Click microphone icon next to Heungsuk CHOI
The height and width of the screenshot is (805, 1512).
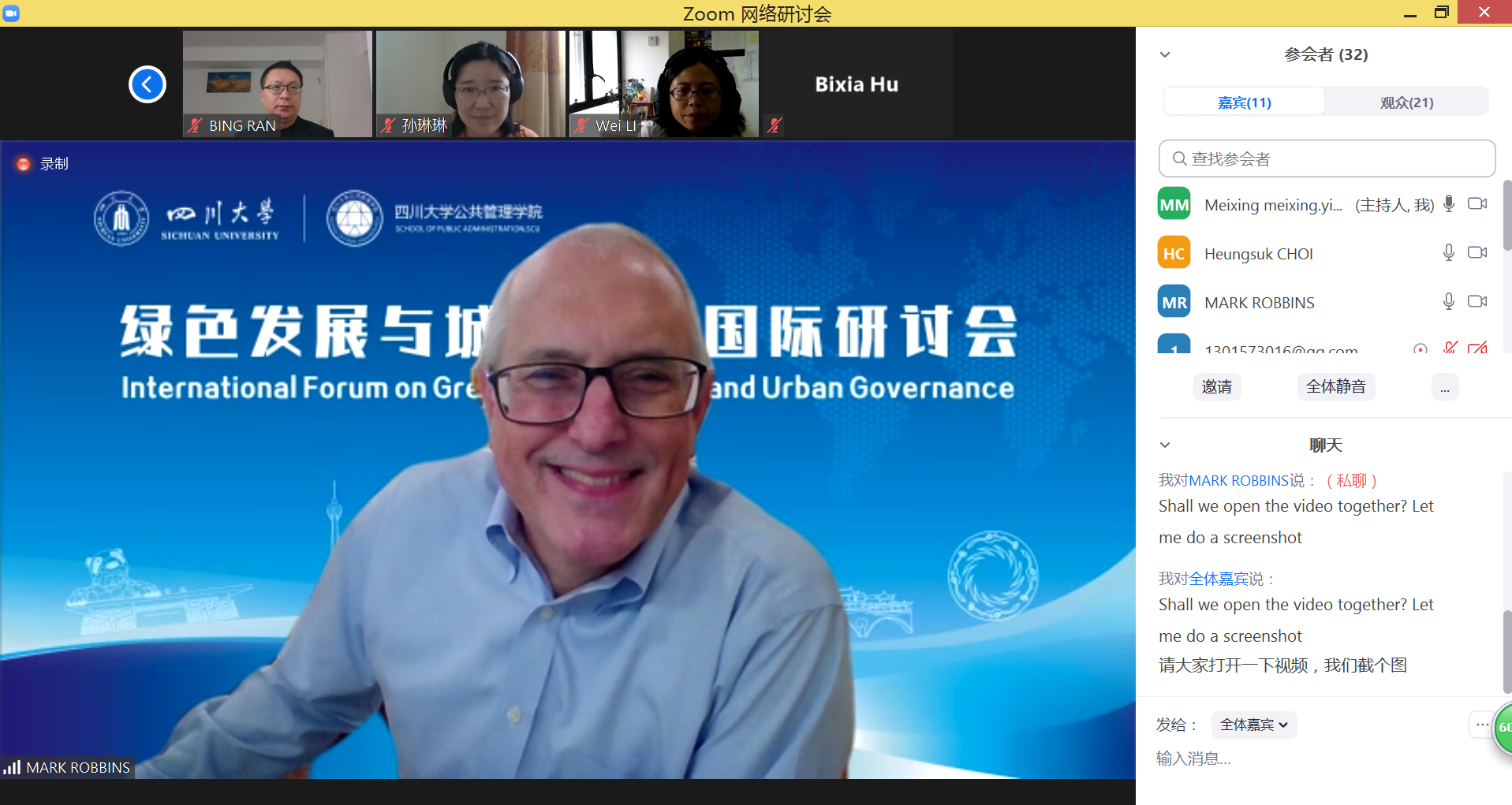[x=1448, y=253]
